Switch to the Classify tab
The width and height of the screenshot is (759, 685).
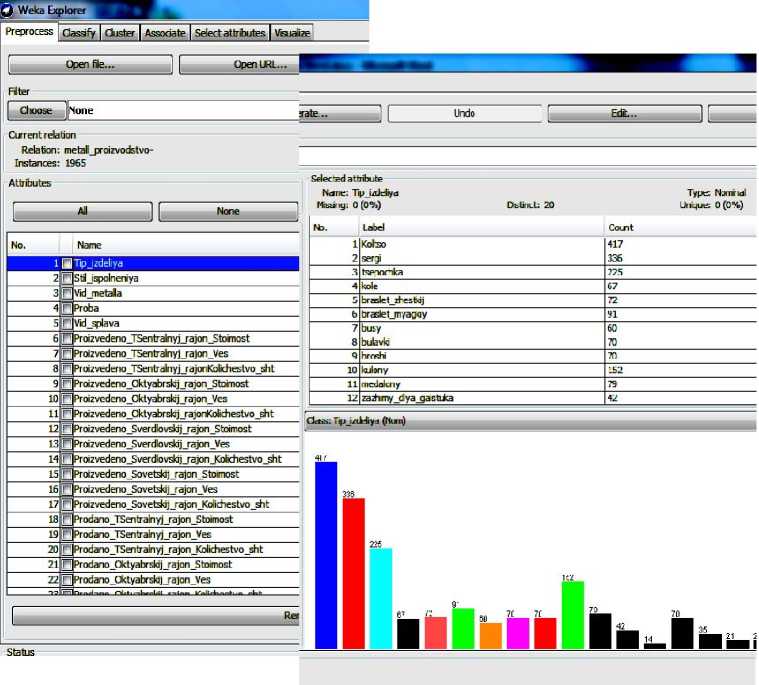coord(79,33)
